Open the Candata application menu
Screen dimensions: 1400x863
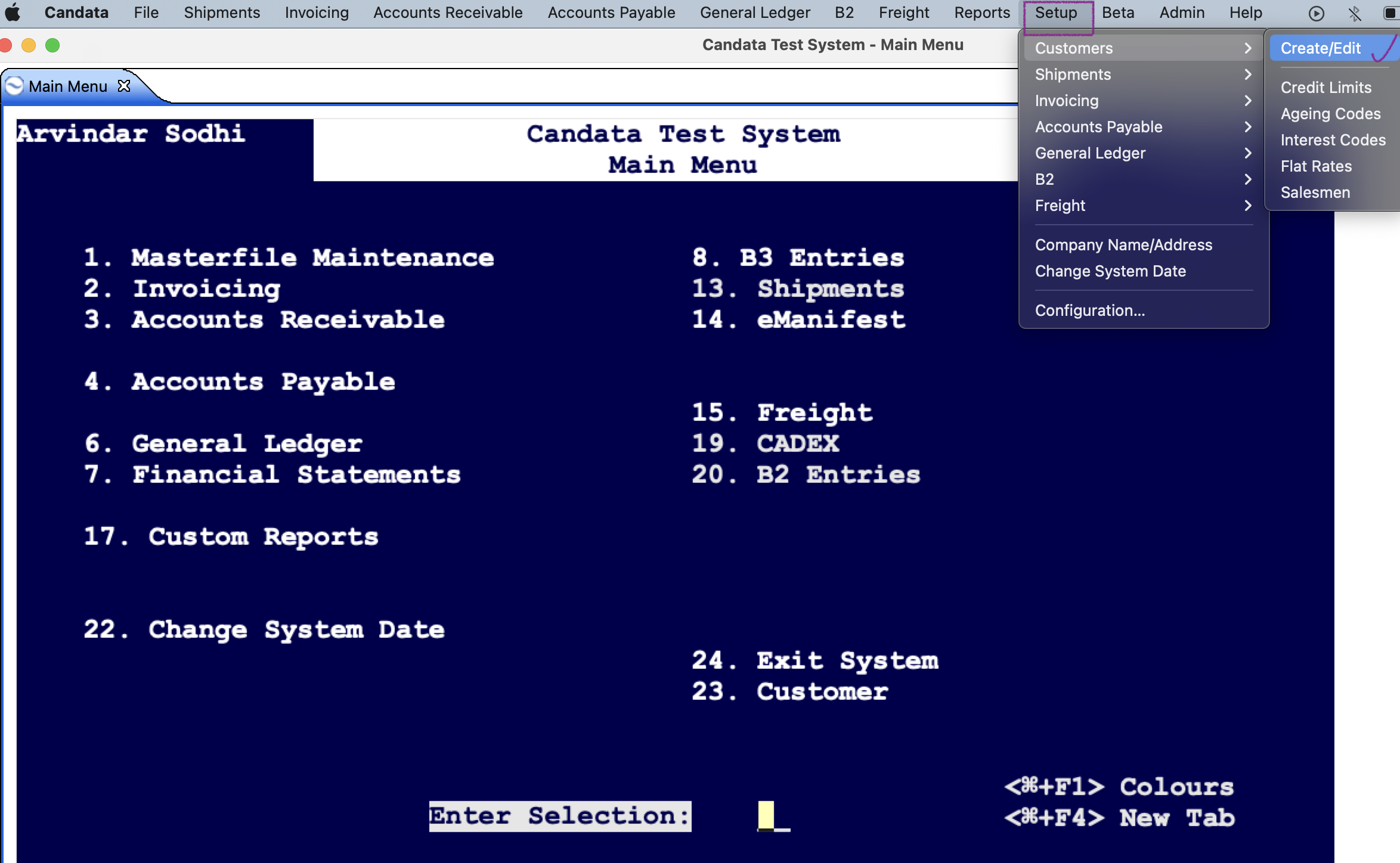(x=76, y=13)
